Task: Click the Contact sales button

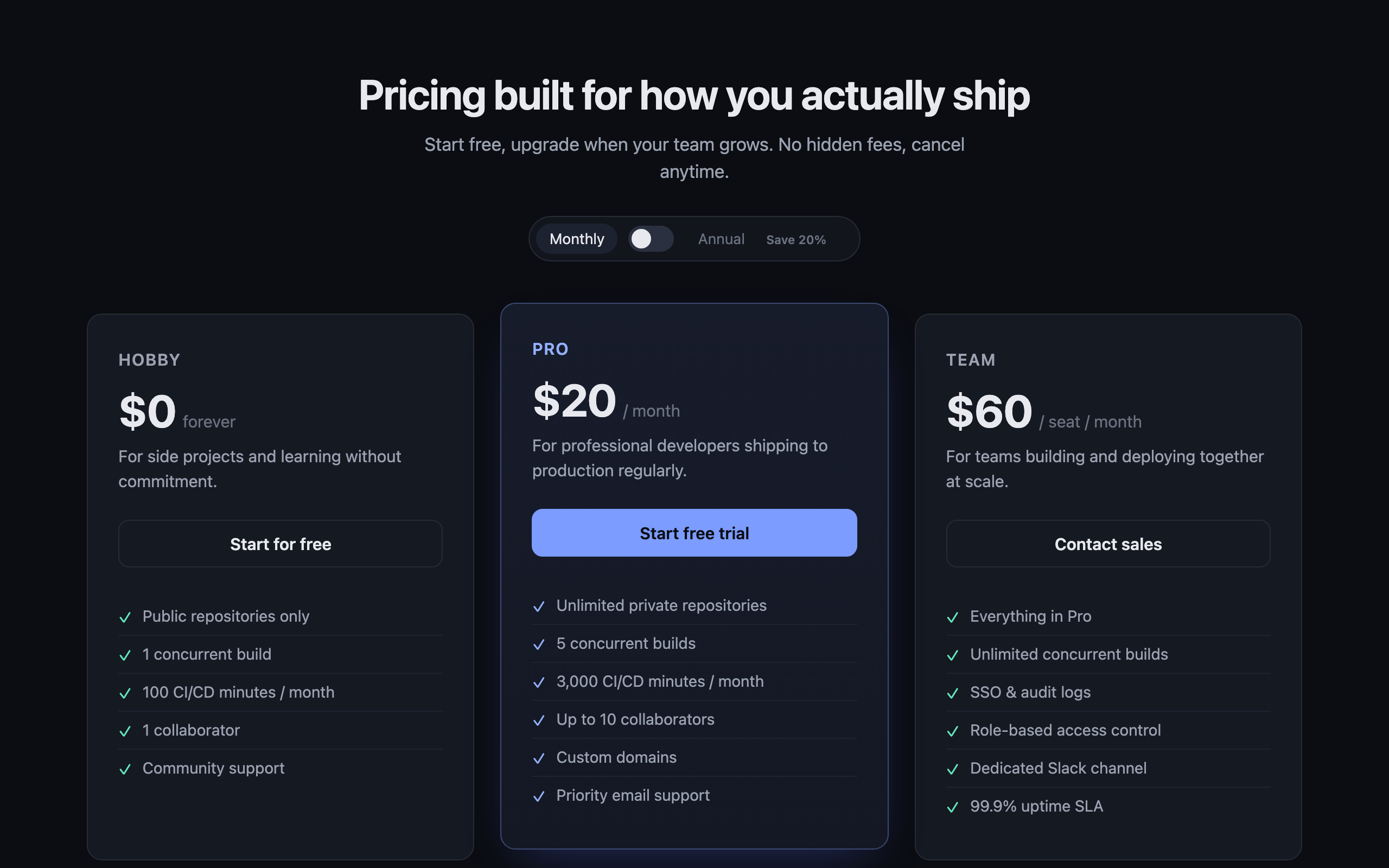Action: (x=1108, y=544)
